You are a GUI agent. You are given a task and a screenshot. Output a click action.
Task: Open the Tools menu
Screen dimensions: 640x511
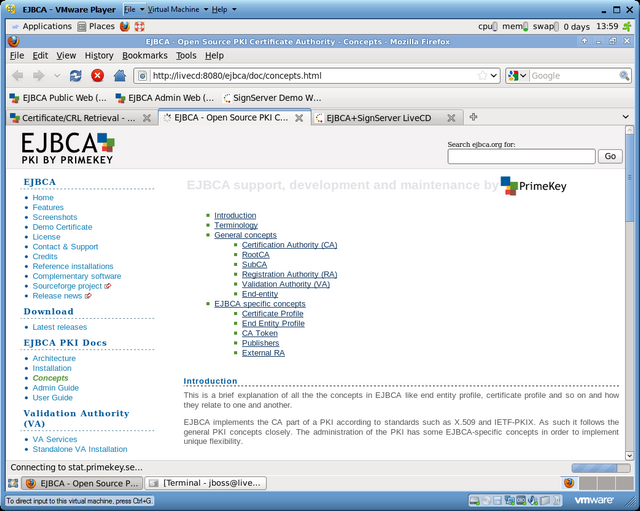click(186, 56)
